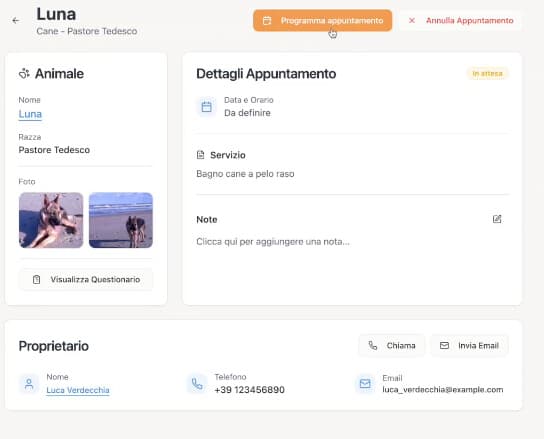
Task: Click the paw icon beside Animale
Action: click(24, 74)
